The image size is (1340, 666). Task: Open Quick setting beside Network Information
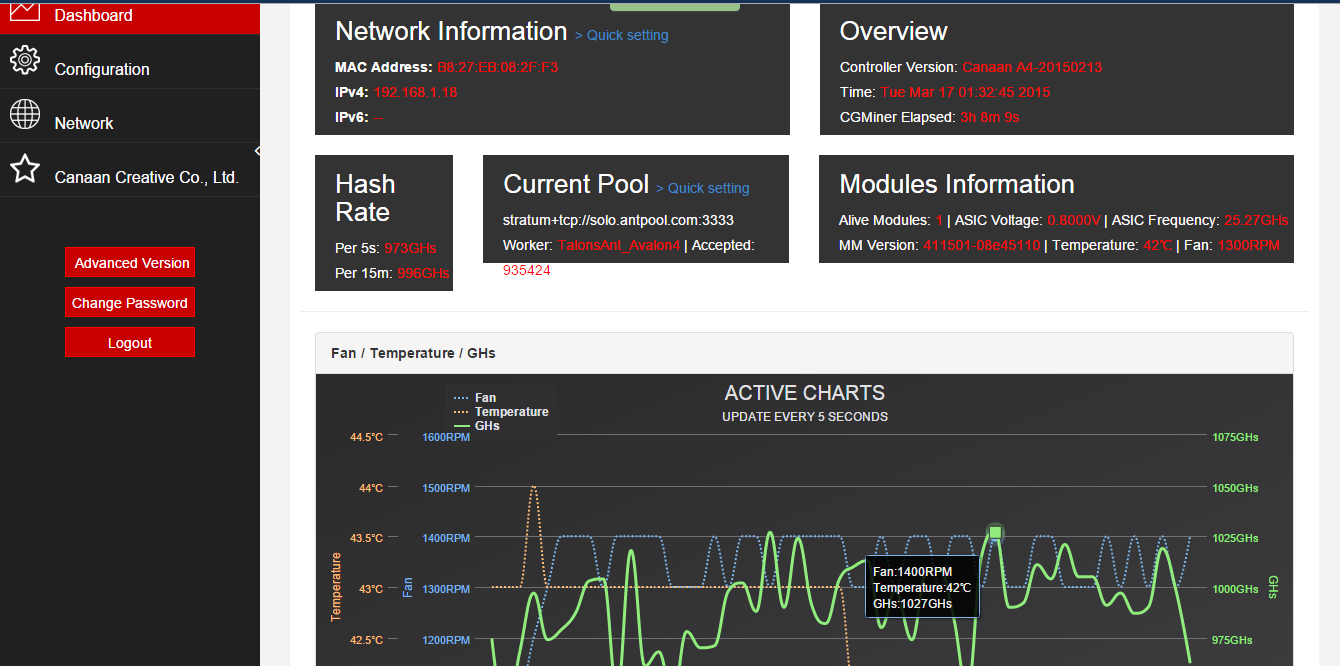pyautogui.click(x=621, y=35)
